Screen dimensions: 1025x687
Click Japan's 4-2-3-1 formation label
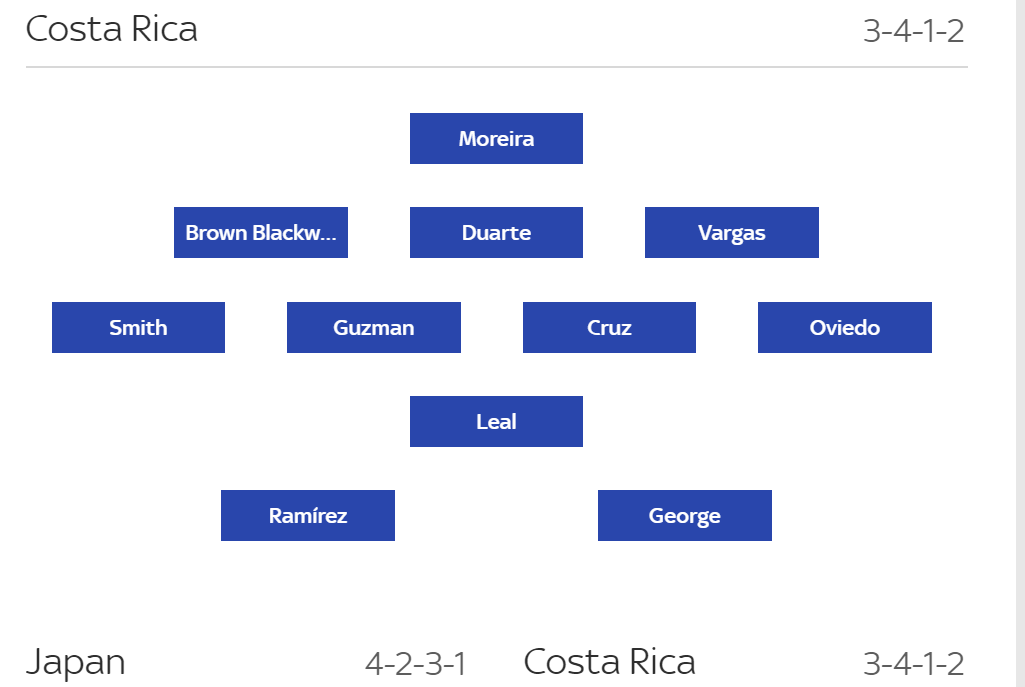(415, 664)
